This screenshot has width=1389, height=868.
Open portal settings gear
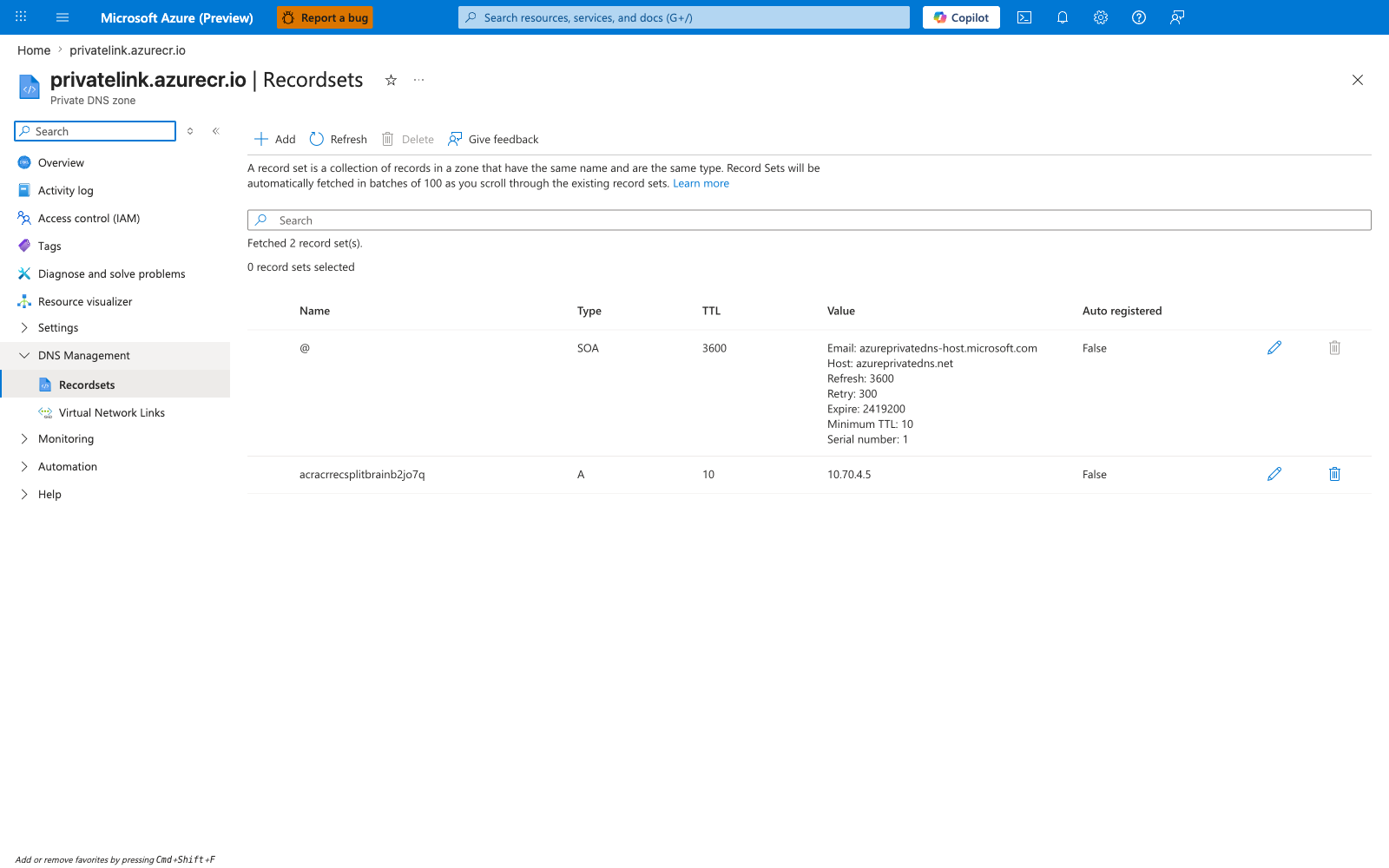(x=1101, y=17)
